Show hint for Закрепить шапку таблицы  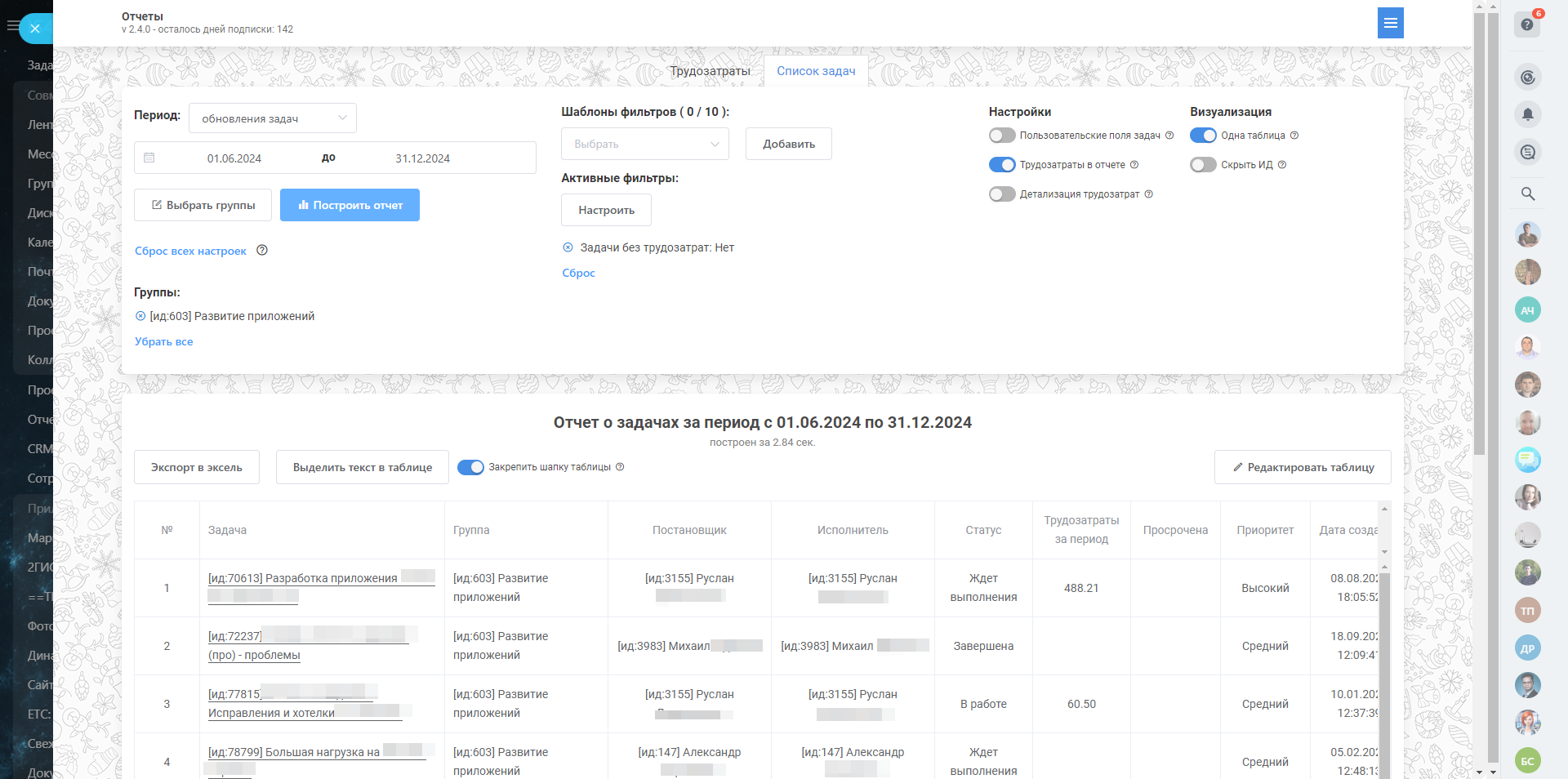620,467
